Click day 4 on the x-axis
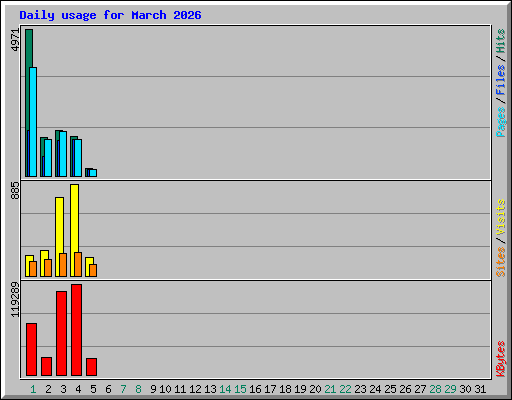512x400 pixels. pyautogui.click(x=78, y=389)
